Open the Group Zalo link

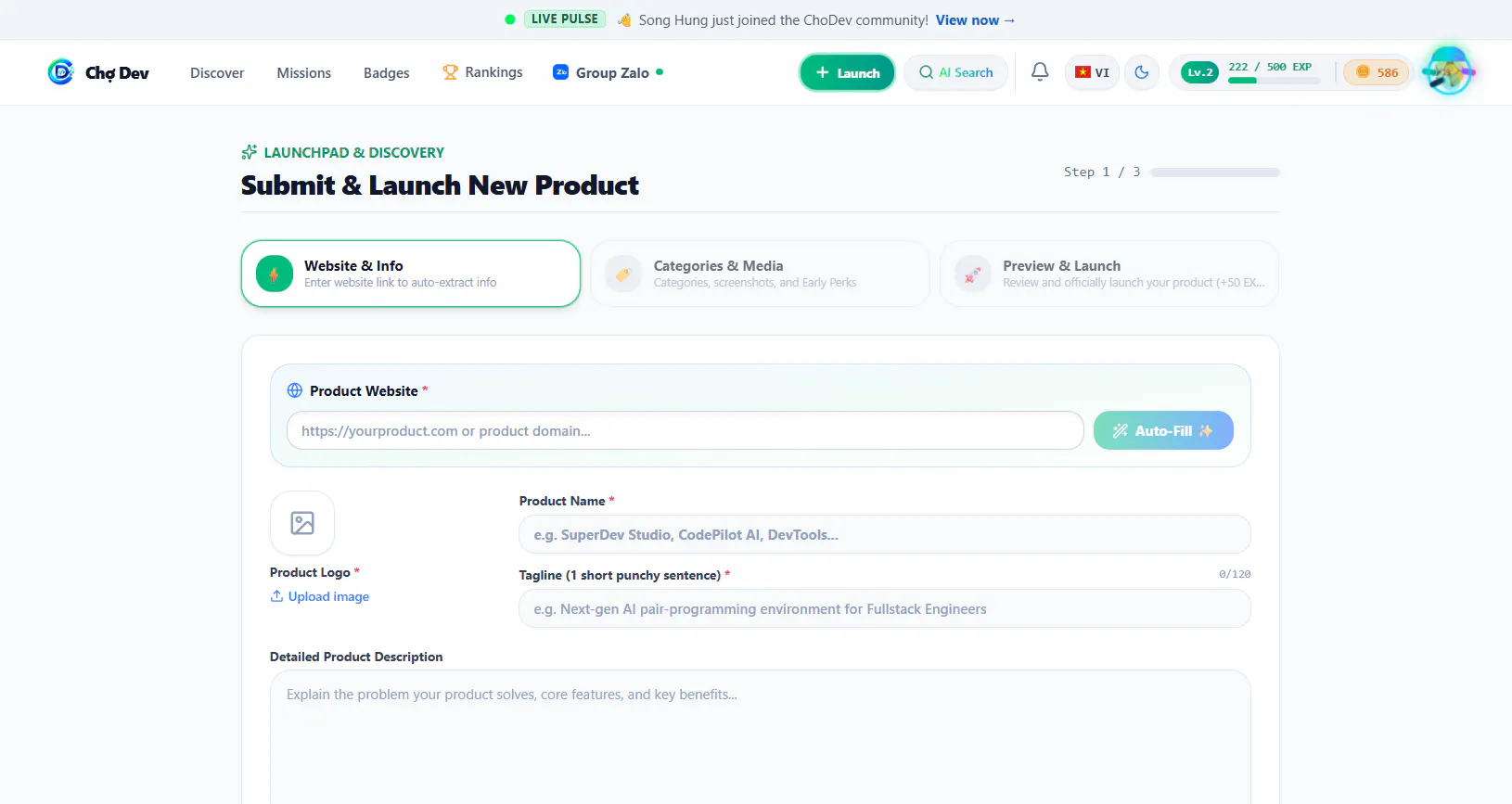pos(608,72)
